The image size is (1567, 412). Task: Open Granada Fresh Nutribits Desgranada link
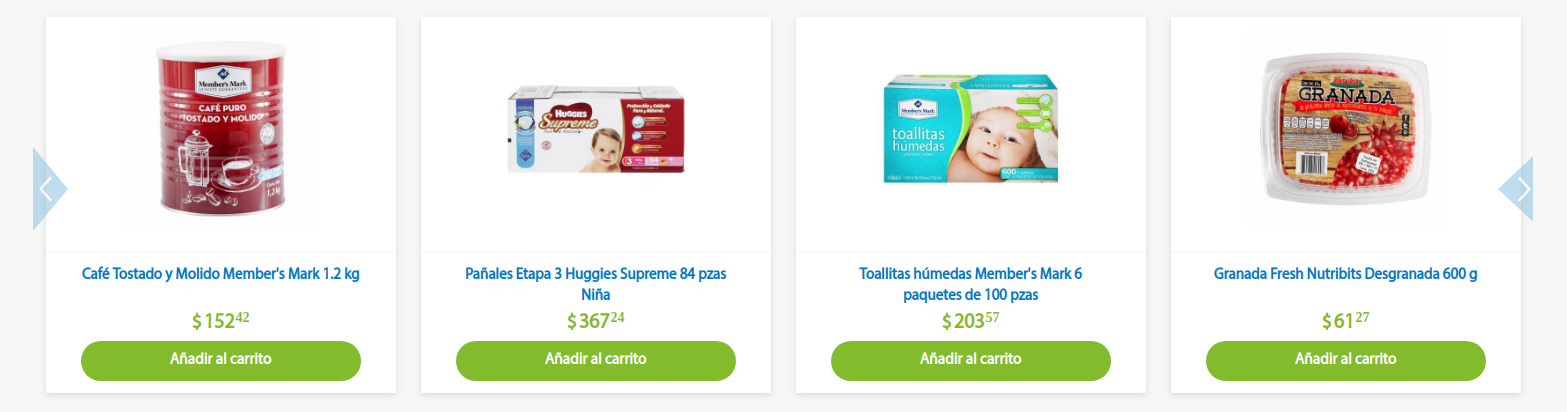(x=1346, y=274)
